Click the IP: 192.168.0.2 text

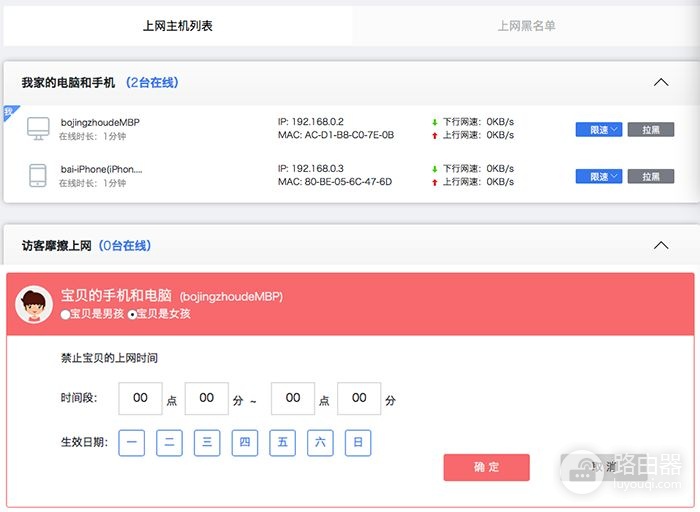coord(311,121)
